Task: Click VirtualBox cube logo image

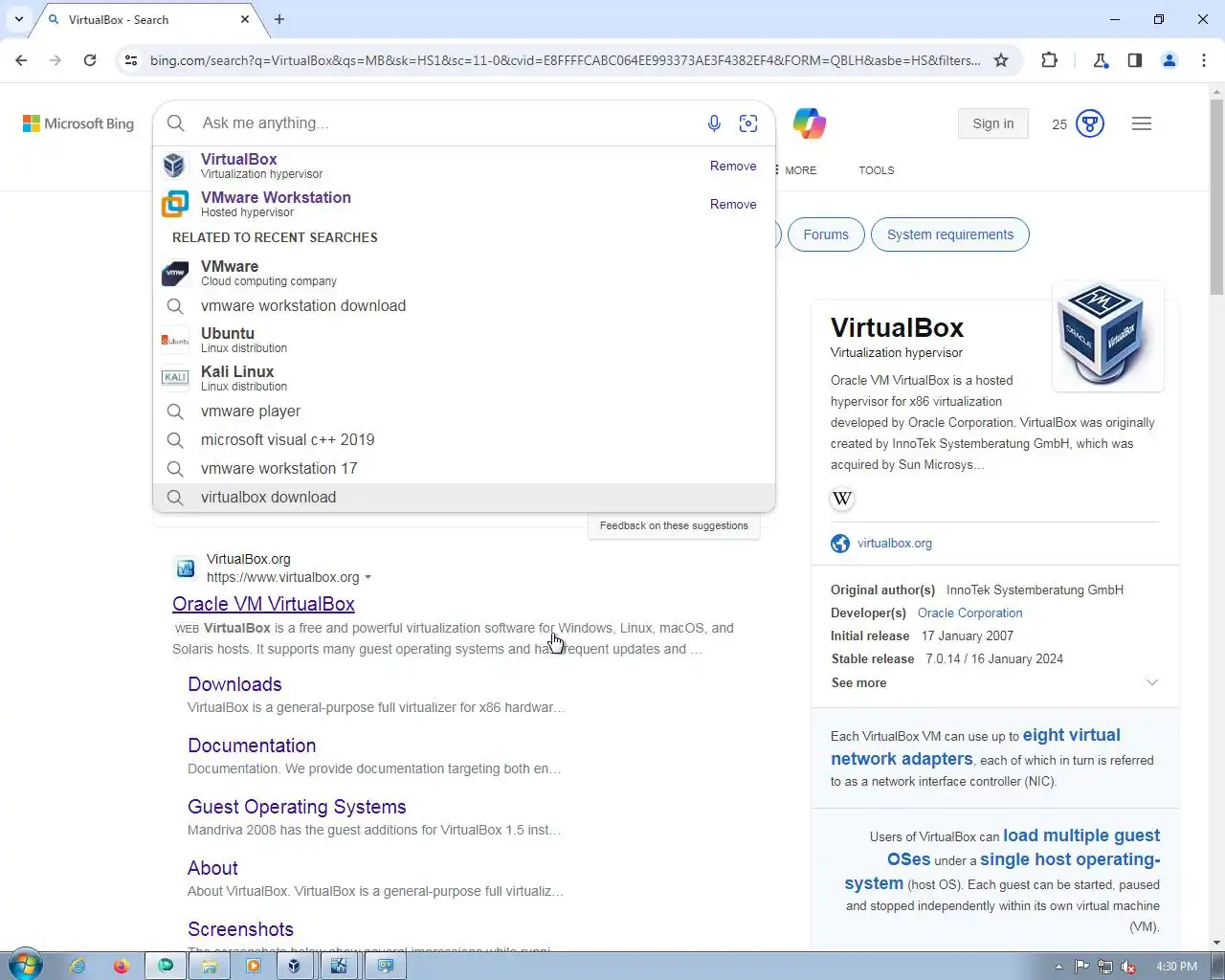Action: tap(1107, 335)
